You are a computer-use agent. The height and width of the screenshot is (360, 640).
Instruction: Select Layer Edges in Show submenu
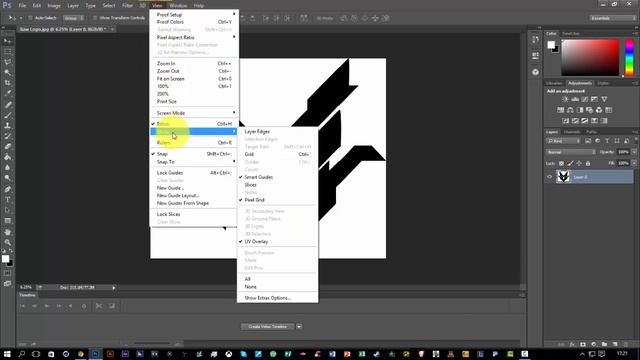278,132
